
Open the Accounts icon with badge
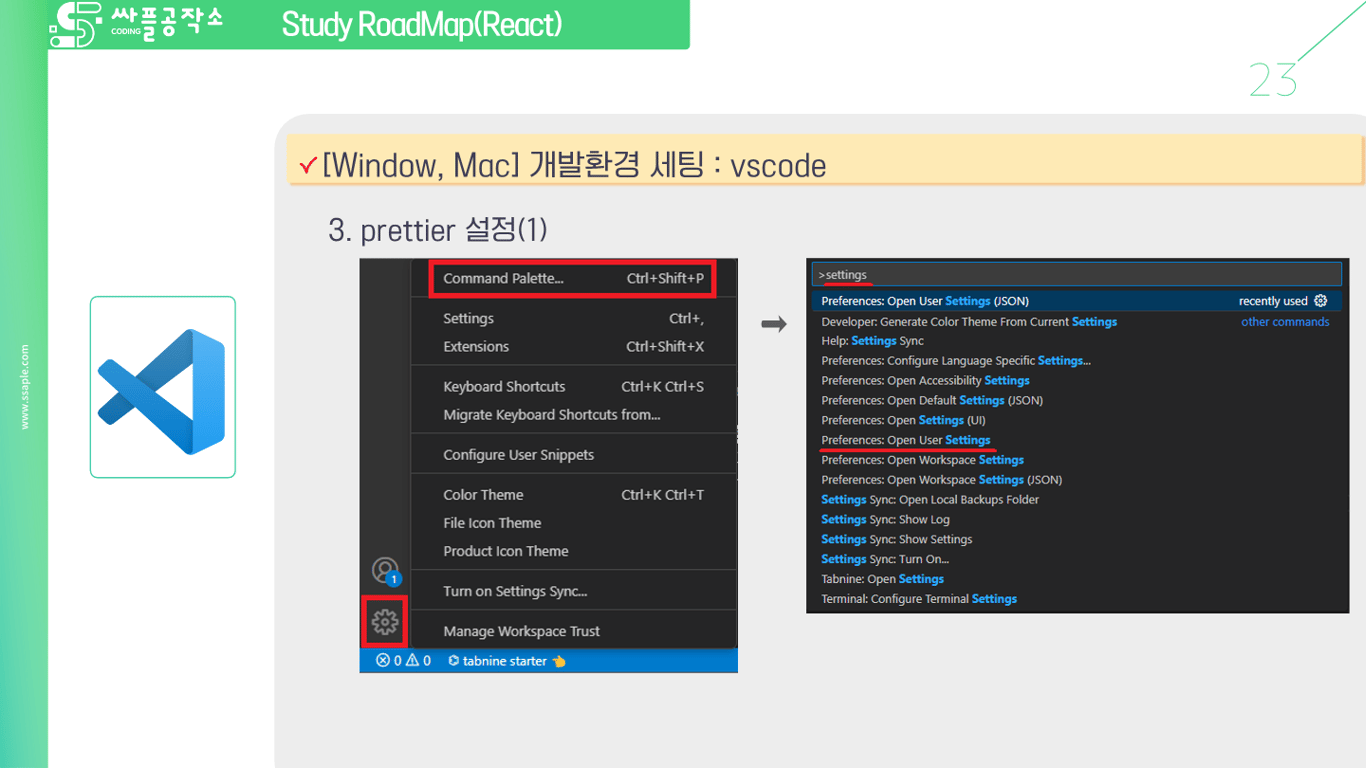pyautogui.click(x=386, y=572)
